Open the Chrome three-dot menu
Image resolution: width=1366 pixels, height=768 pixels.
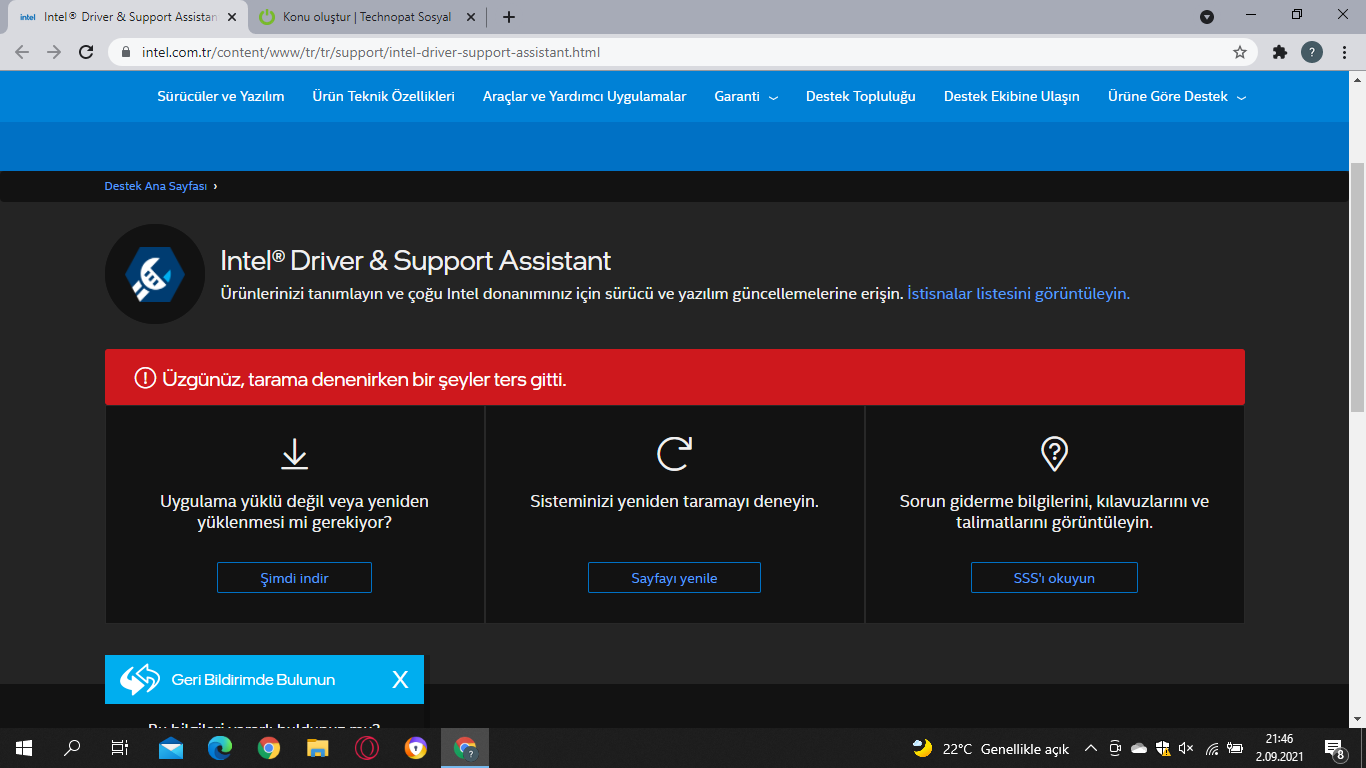coord(1344,52)
